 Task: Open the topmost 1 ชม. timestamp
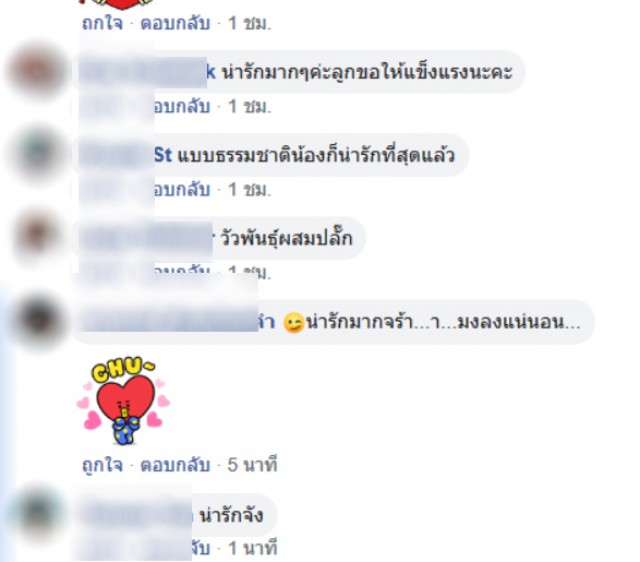pyautogui.click(x=249, y=23)
